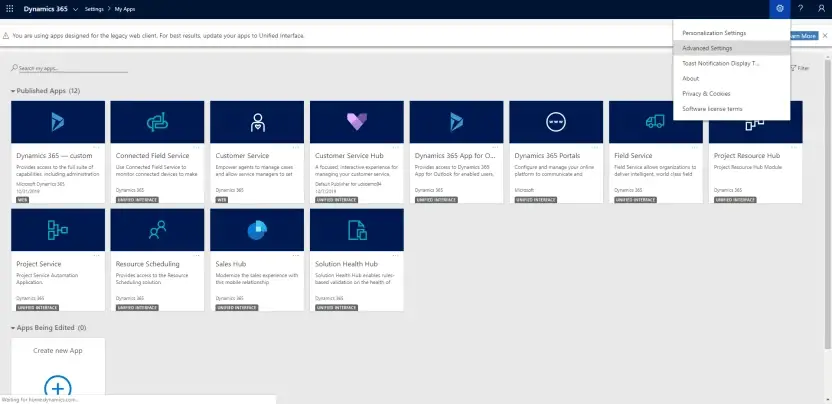Open the Project Service app icon
Image resolution: width=832 pixels, height=404 pixels.
coord(58,230)
